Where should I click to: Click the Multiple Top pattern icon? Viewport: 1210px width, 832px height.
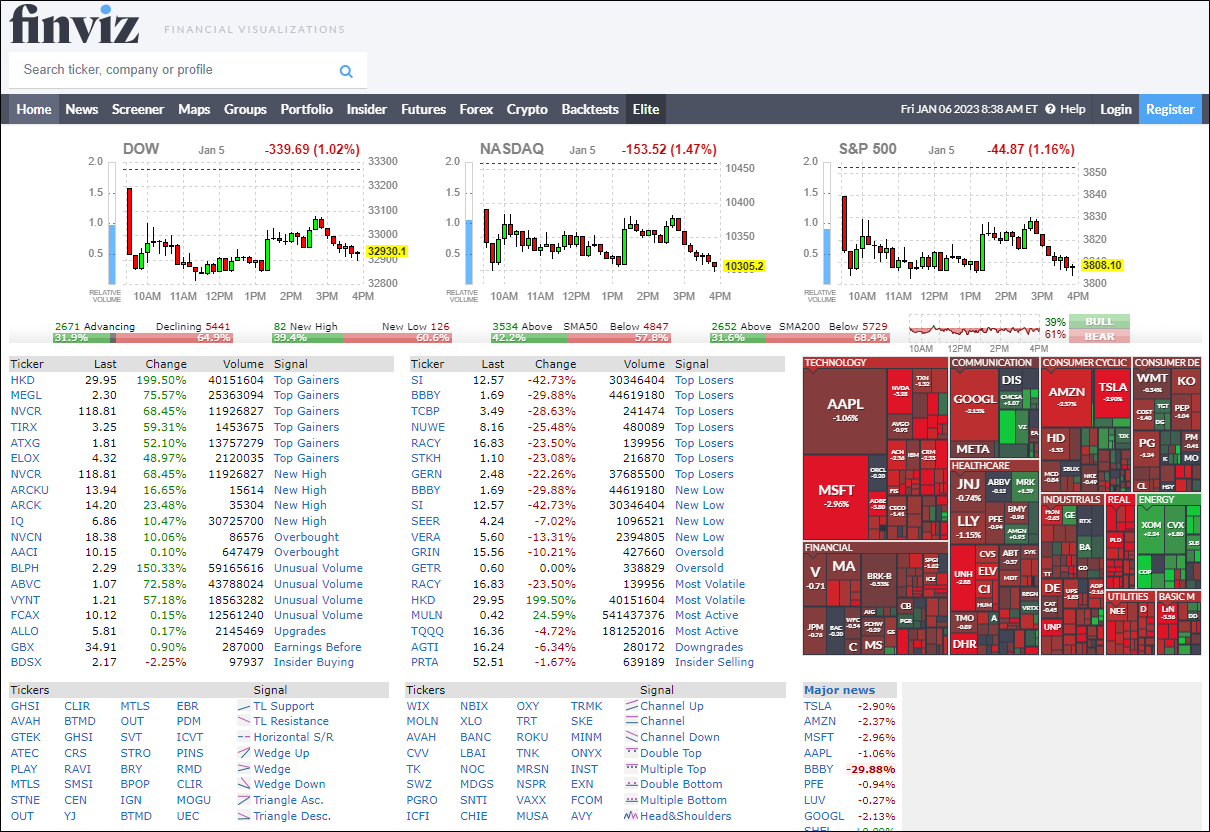pos(631,769)
